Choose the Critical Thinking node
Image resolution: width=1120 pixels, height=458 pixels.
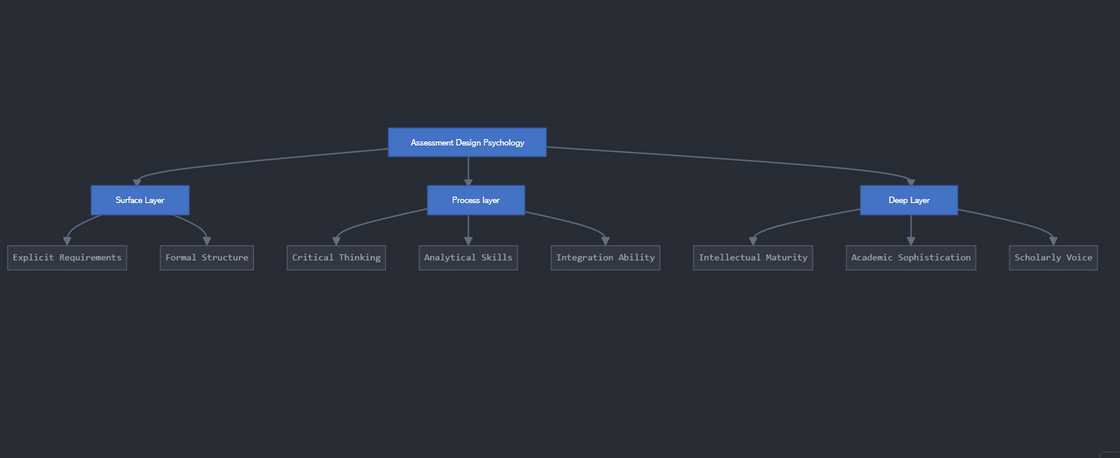(x=336, y=258)
